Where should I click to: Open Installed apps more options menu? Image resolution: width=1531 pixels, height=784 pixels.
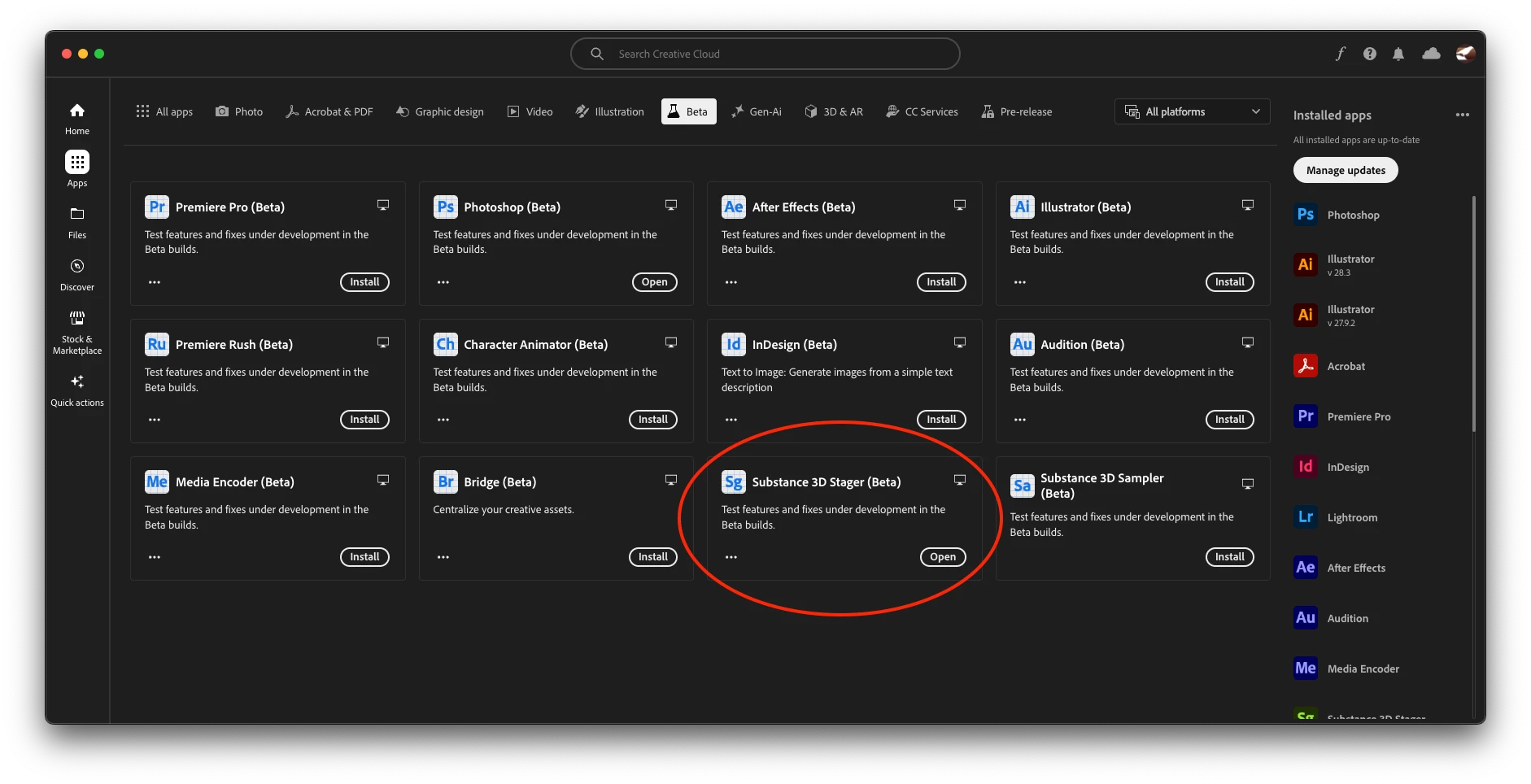point(1463,115)
